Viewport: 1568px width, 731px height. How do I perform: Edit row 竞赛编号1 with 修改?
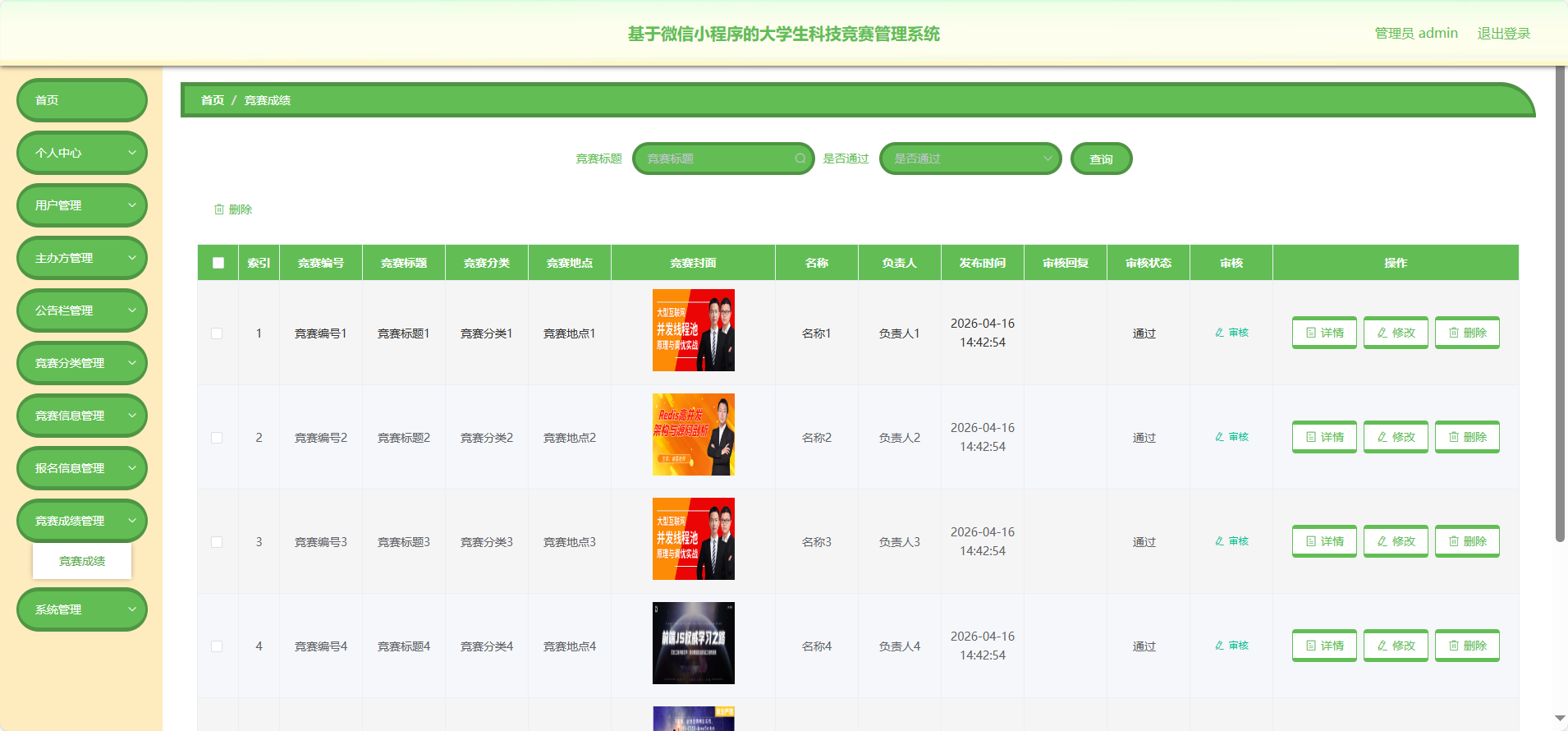[1396, 333]
